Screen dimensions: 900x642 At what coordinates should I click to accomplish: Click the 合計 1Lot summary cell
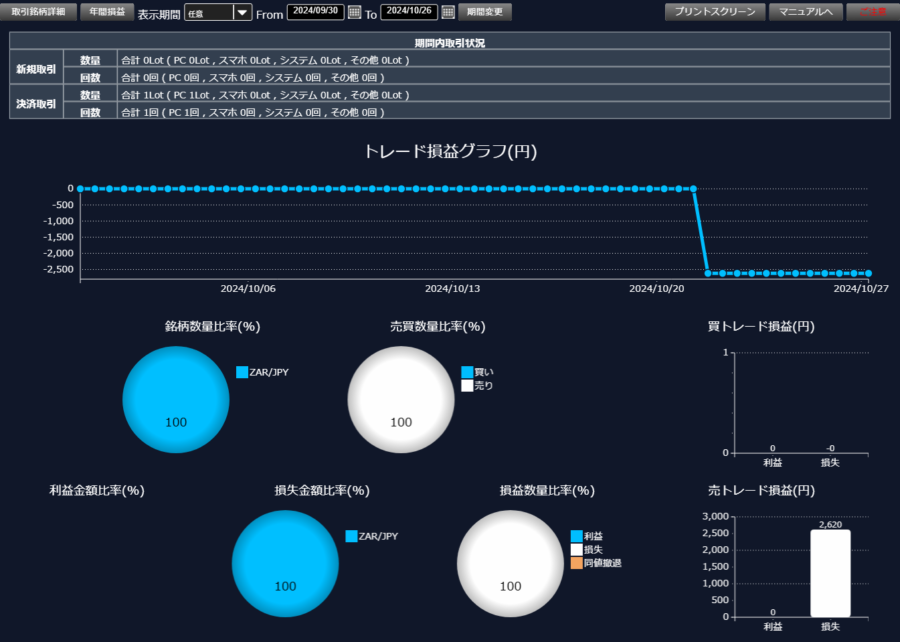pos(504,95)
